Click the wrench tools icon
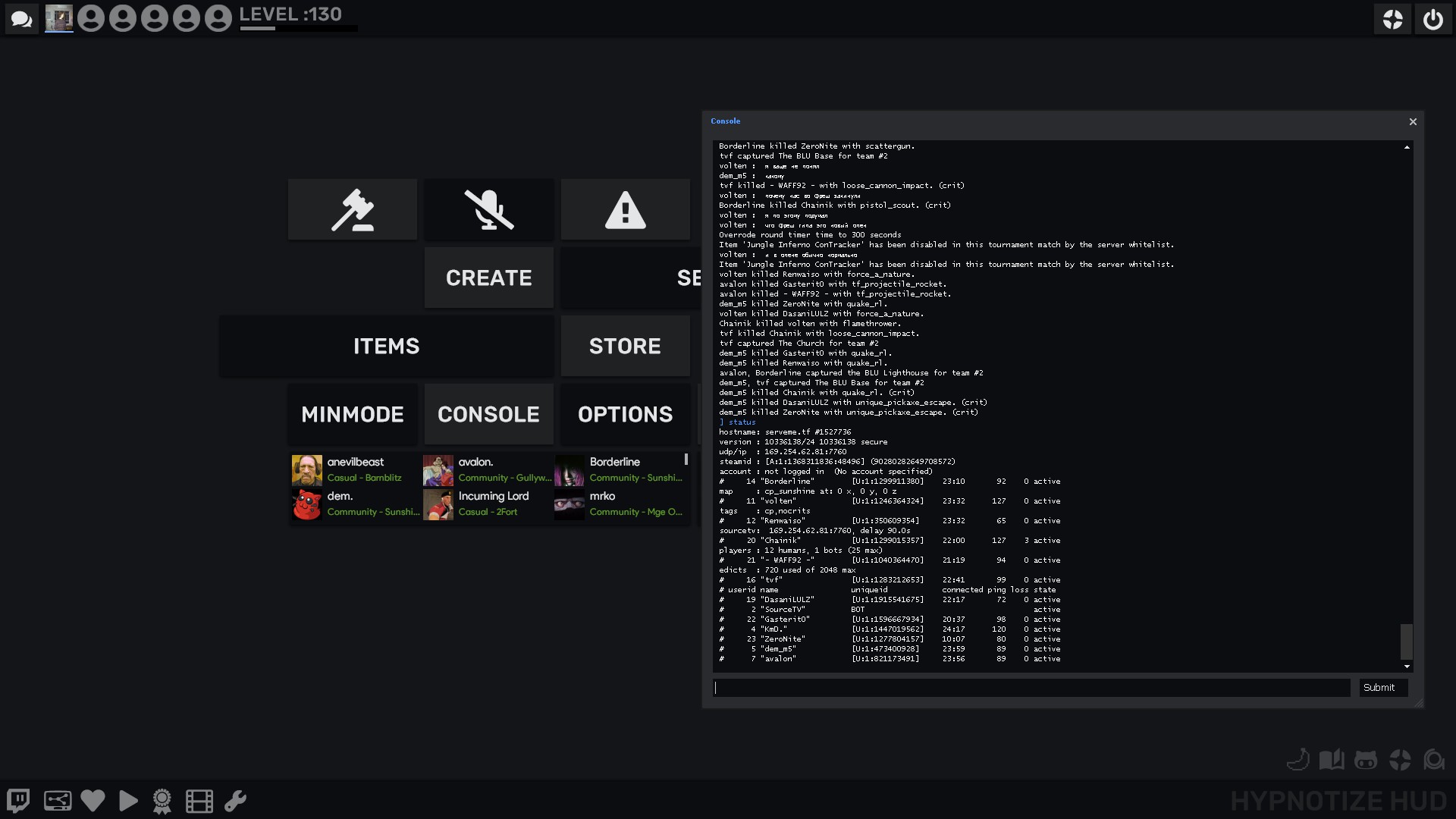Screen dimensions: 1456x819 [235, 801]
